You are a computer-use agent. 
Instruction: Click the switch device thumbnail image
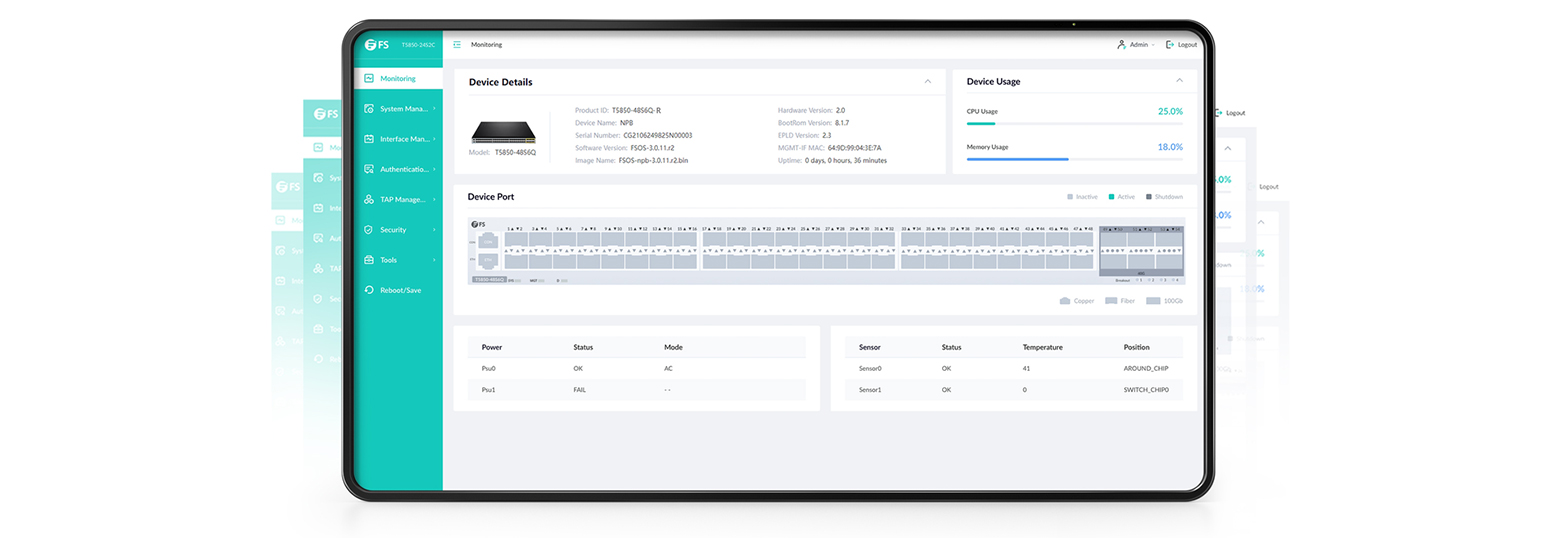(504, 132)
